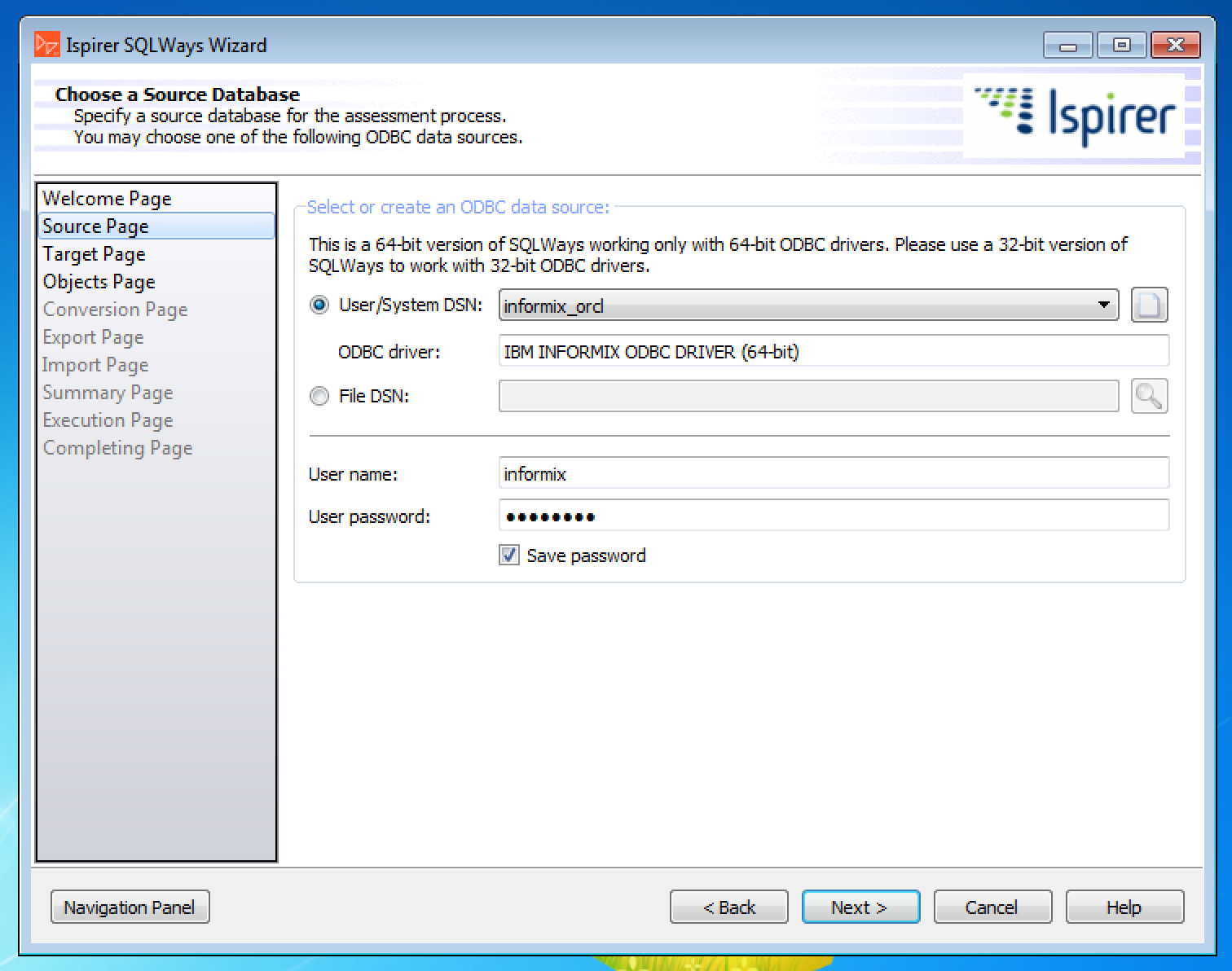Uncheck the Save password checkbox
1232x971 pixels.
[x=509, y=556]
